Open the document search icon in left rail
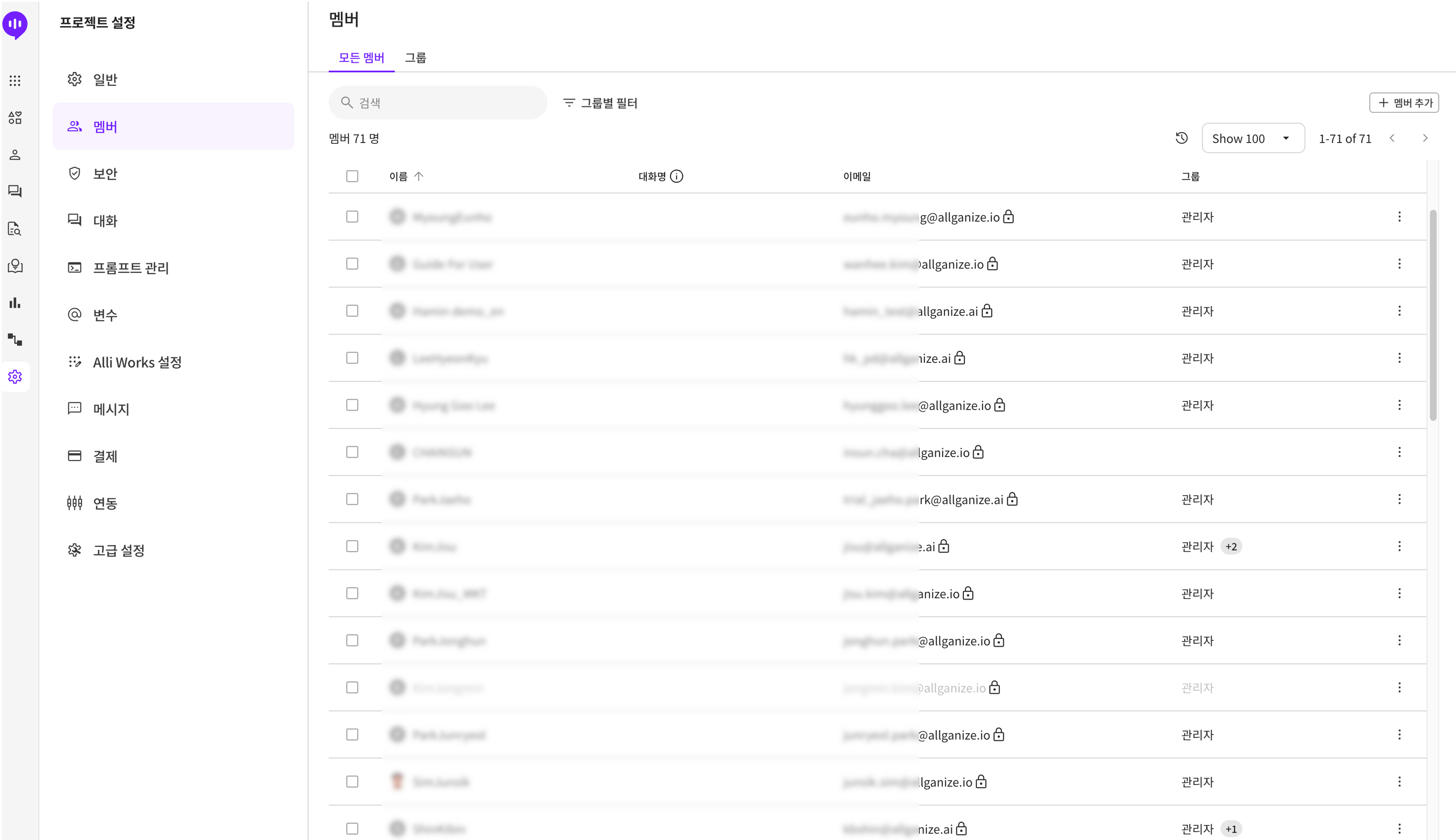 15,229
